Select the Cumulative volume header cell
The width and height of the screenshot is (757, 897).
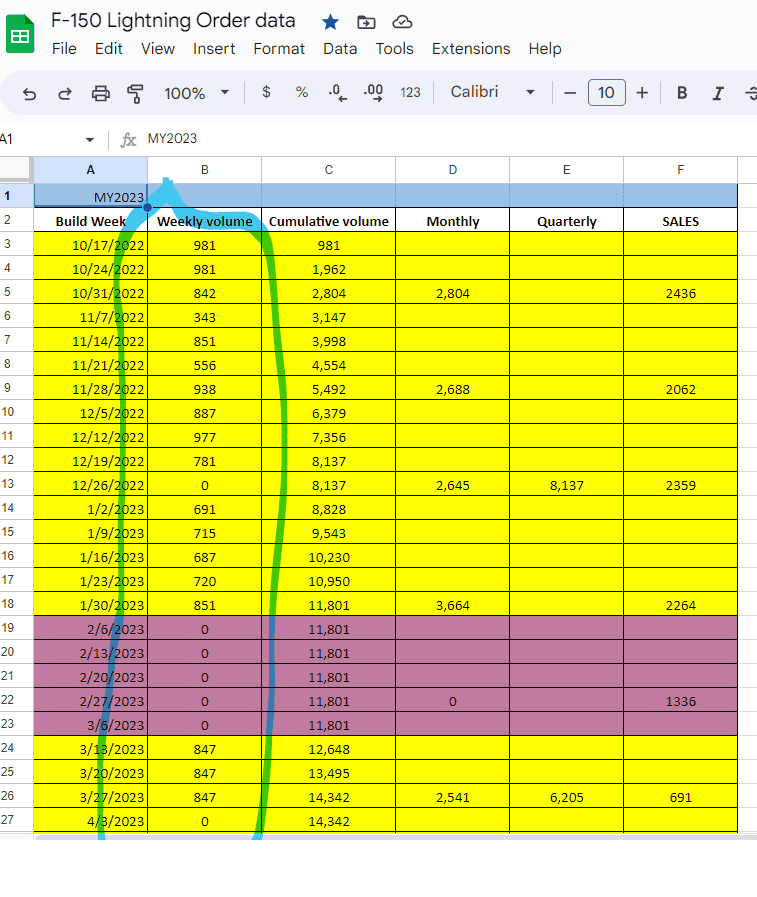pos(328,221)
